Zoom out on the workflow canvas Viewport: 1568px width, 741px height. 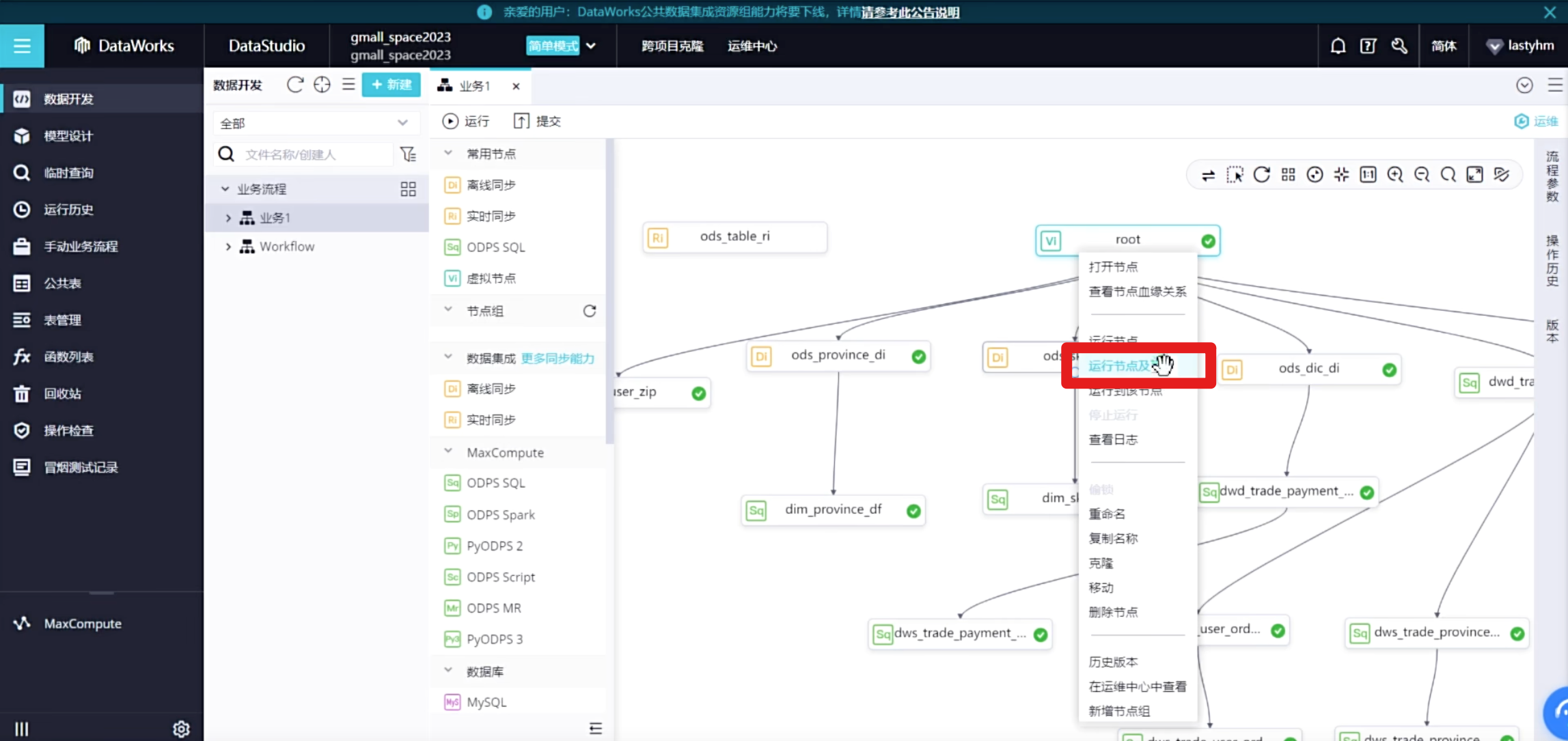point(1422,175)
